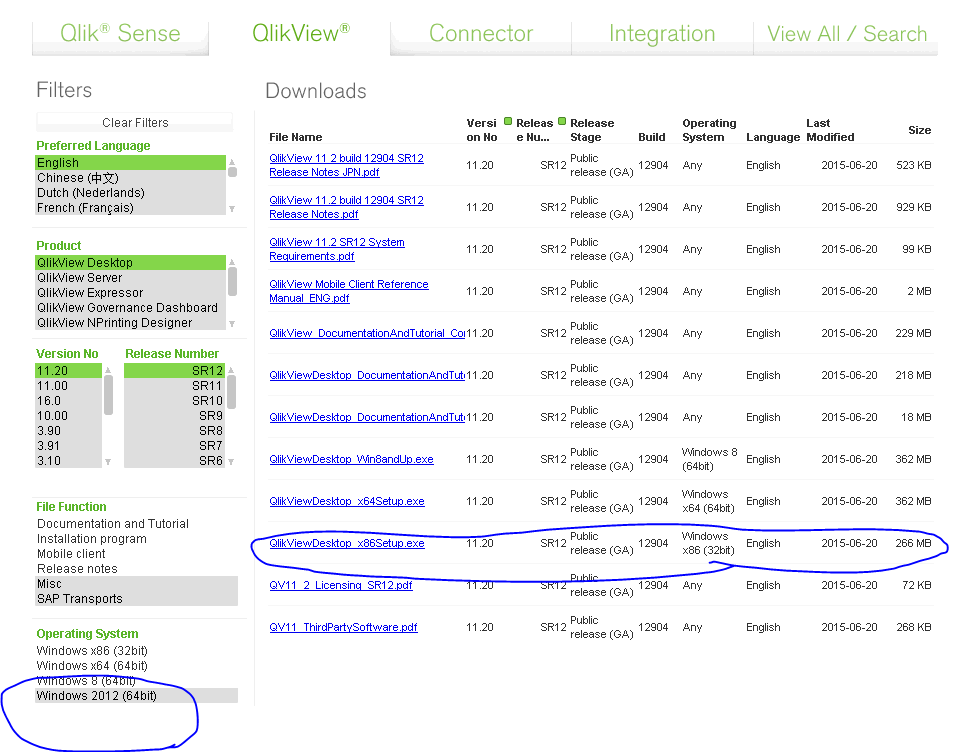Click the Clear Filters button
971x752 pixels.
(x=135, y=123)
